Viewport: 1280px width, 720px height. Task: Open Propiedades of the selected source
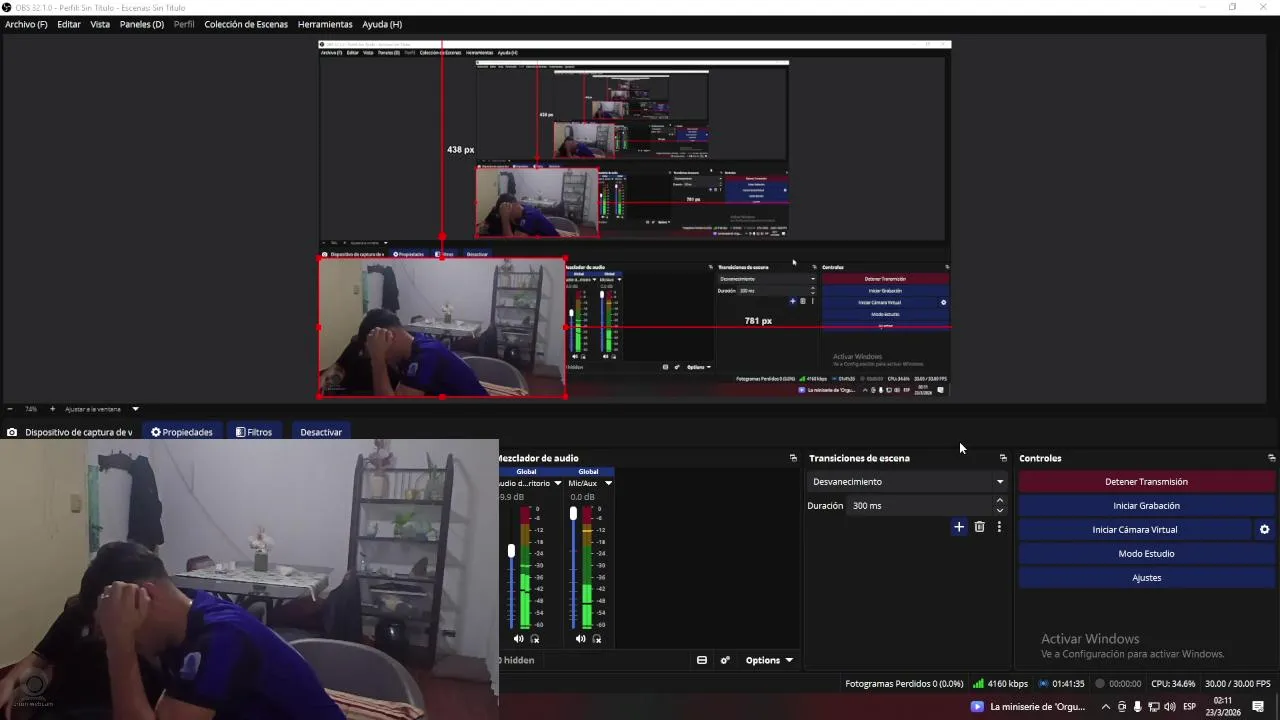point(182,432)
